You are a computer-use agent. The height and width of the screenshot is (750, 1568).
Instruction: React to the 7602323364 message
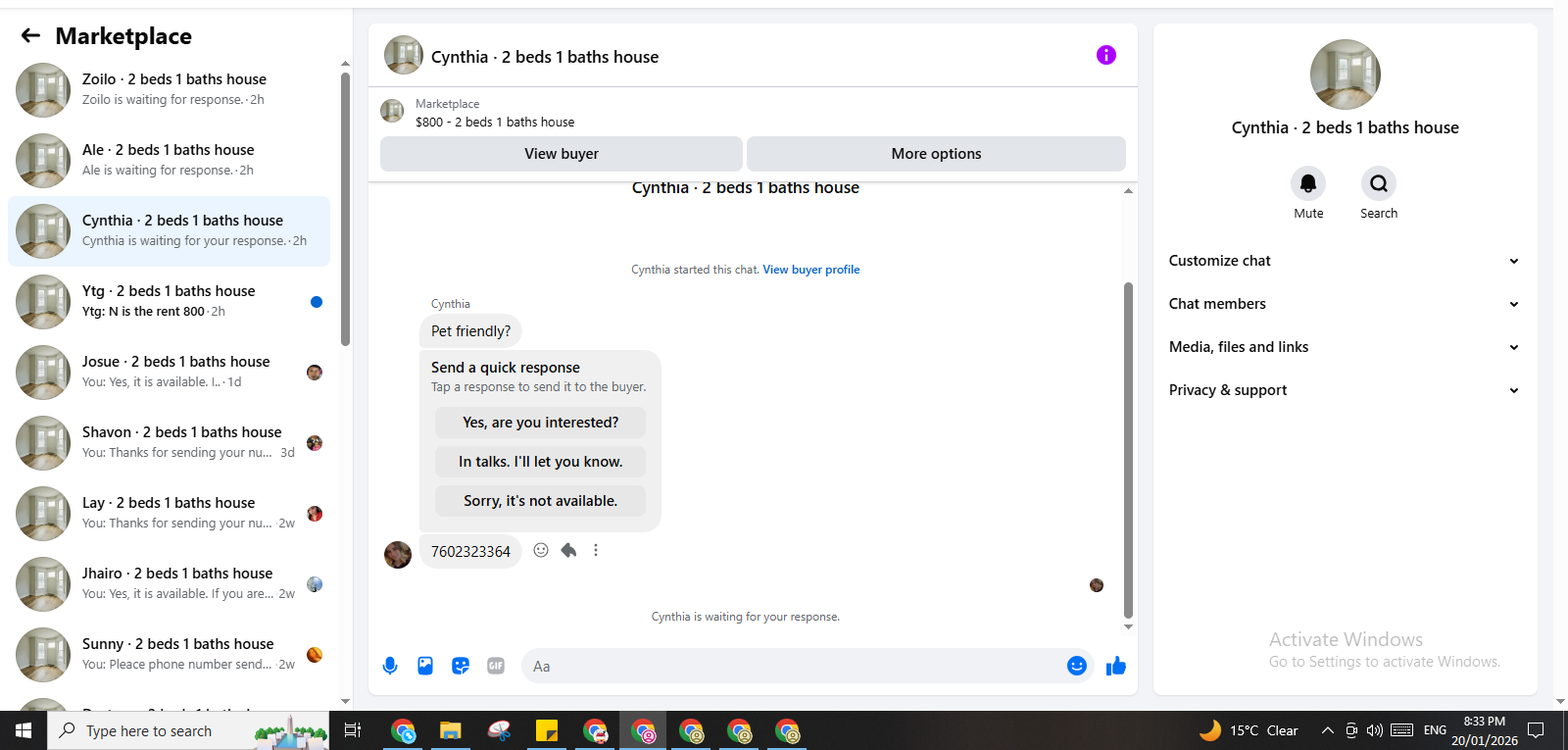541,550
